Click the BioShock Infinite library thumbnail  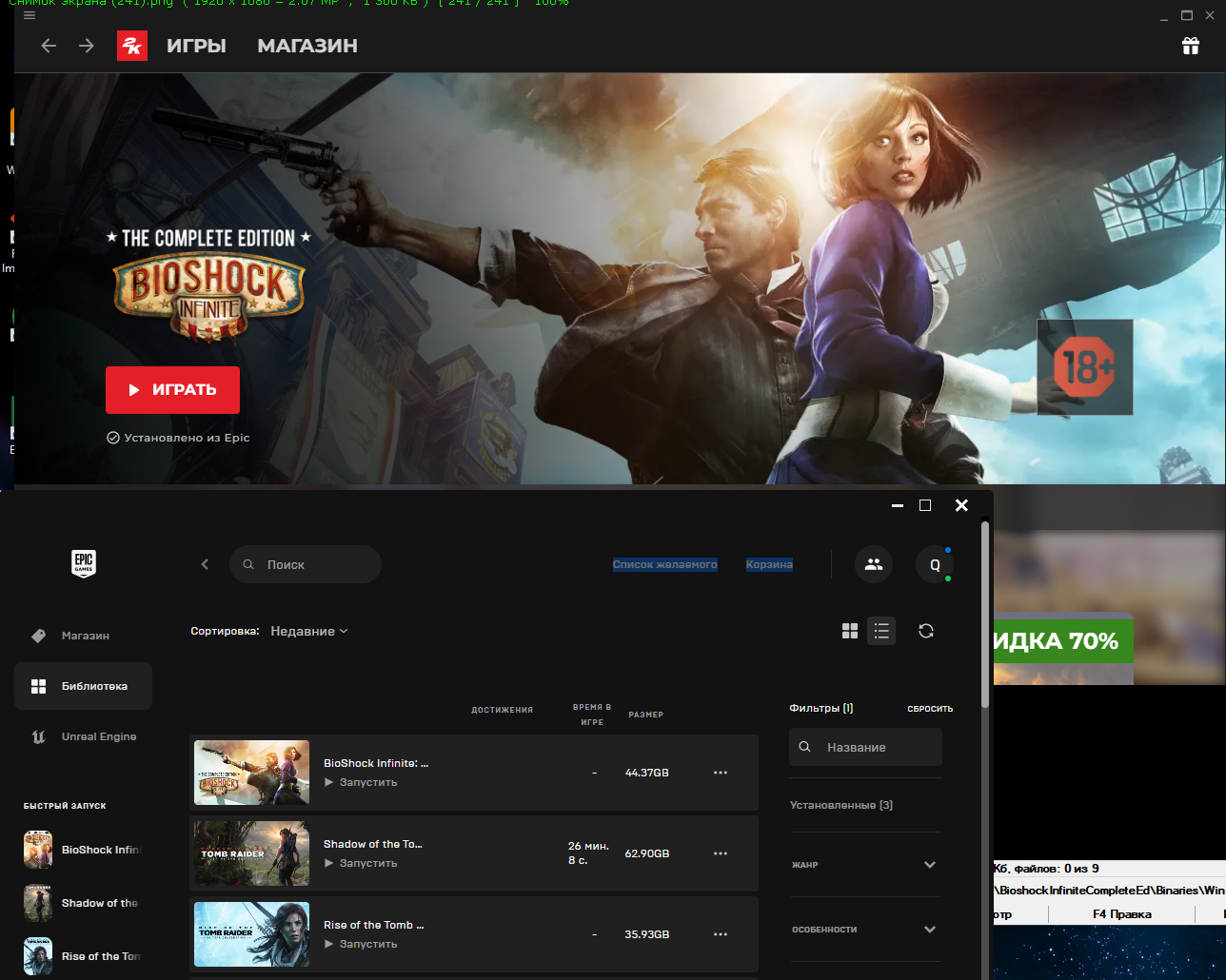click(252, 773)
